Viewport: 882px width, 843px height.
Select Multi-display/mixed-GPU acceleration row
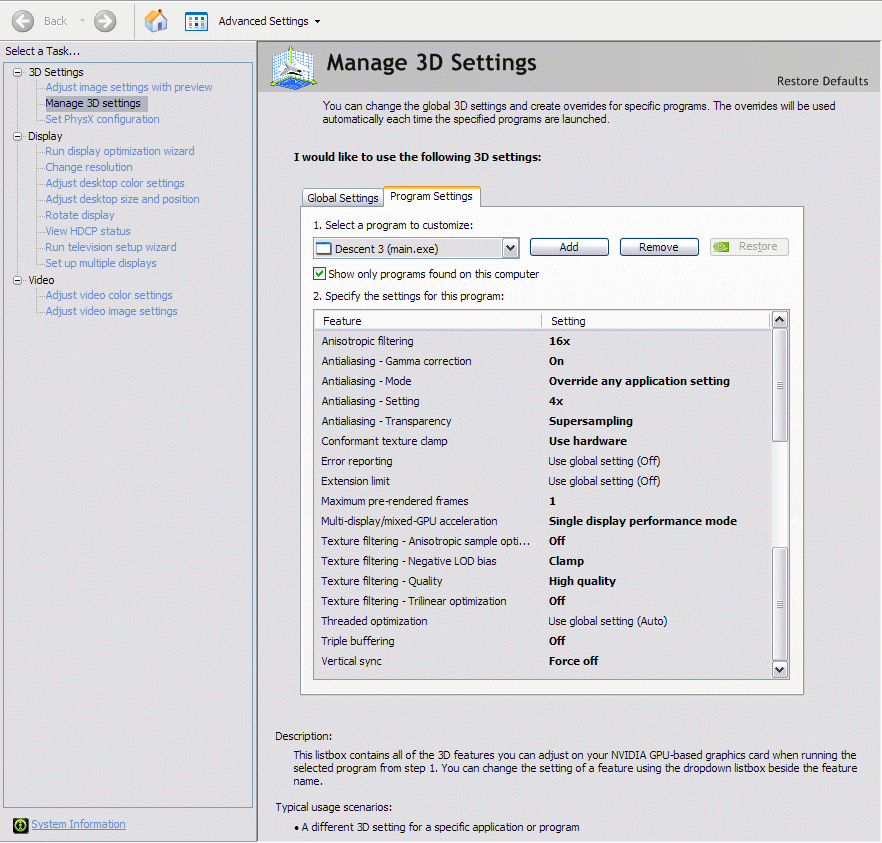[x=543, y=521]
